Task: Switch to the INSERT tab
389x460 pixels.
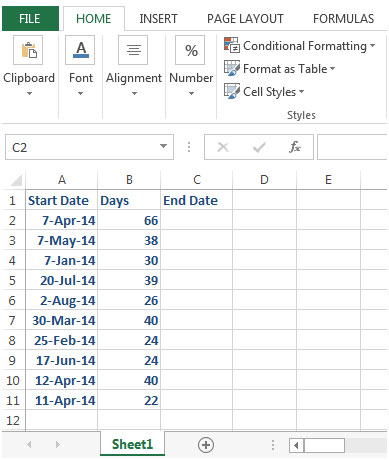Action: coord(158,19)
